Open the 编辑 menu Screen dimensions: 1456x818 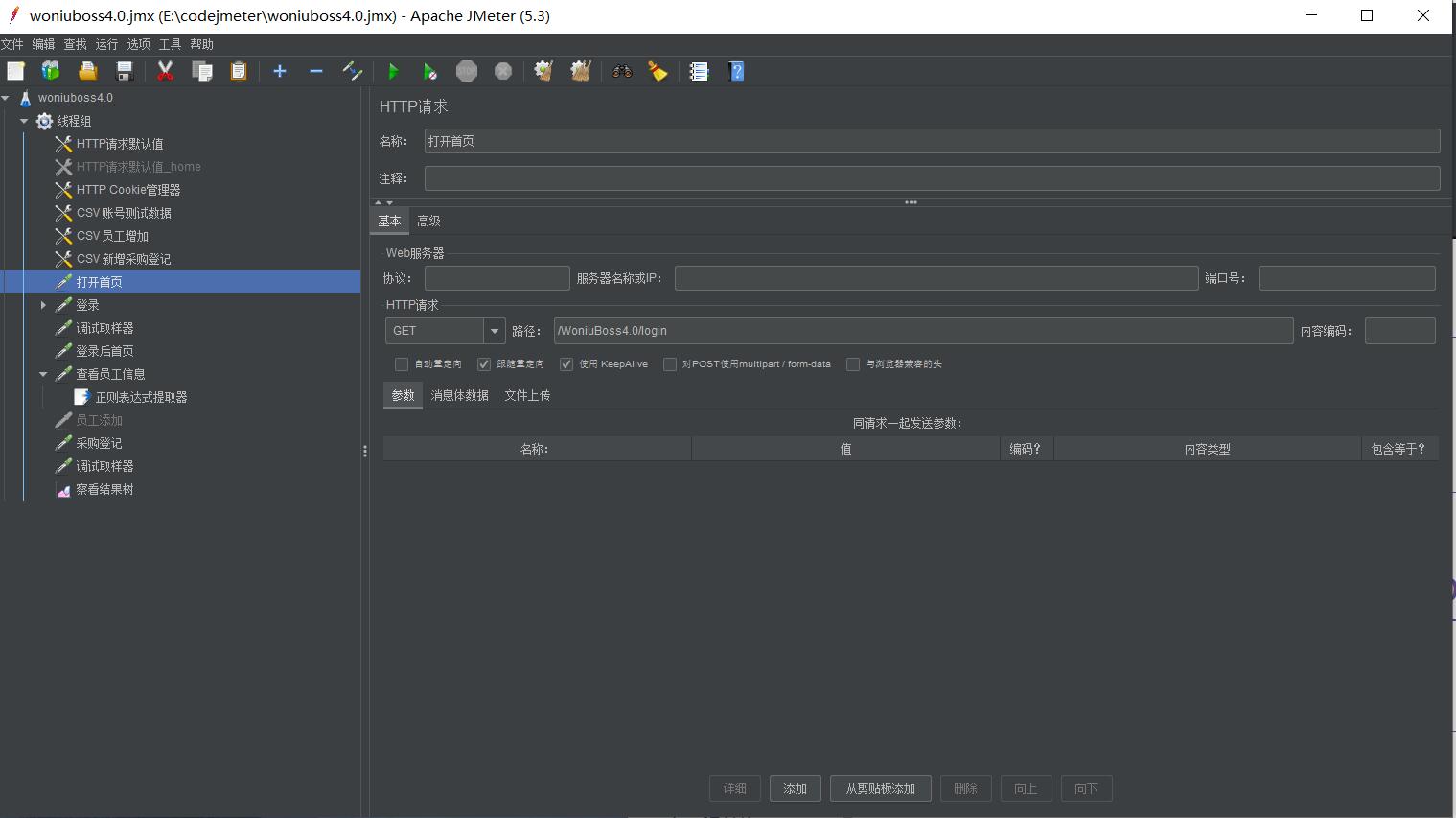pos(43,44)
